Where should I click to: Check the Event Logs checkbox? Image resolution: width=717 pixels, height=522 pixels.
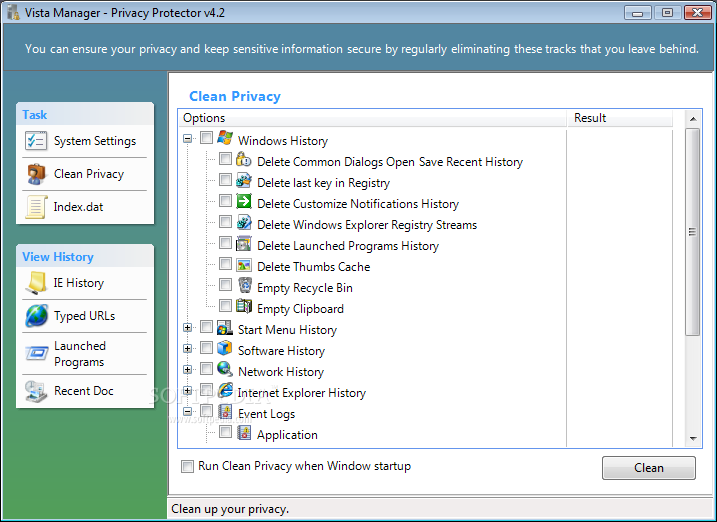pos(207,411)
